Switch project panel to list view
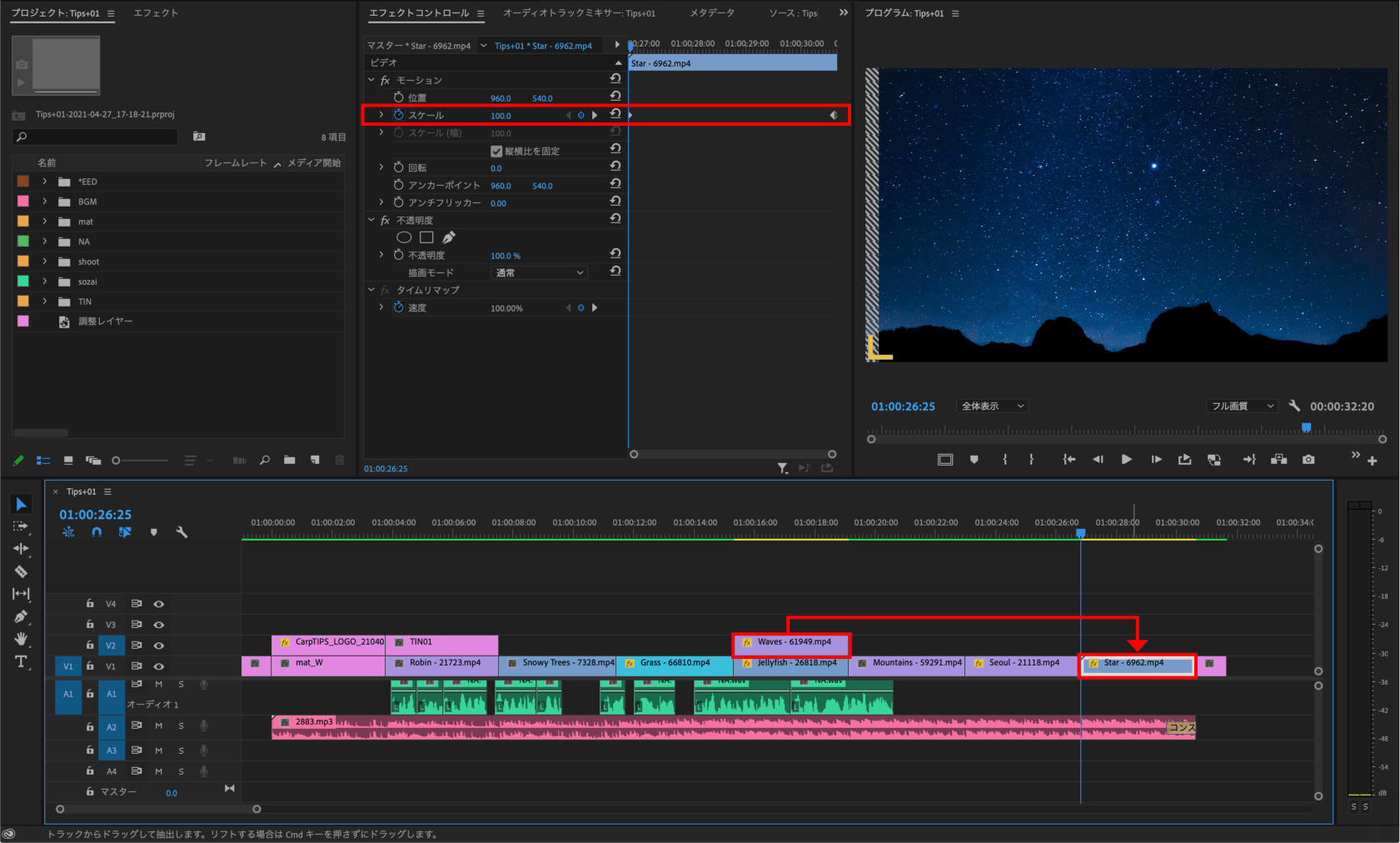 click(43, 460)
